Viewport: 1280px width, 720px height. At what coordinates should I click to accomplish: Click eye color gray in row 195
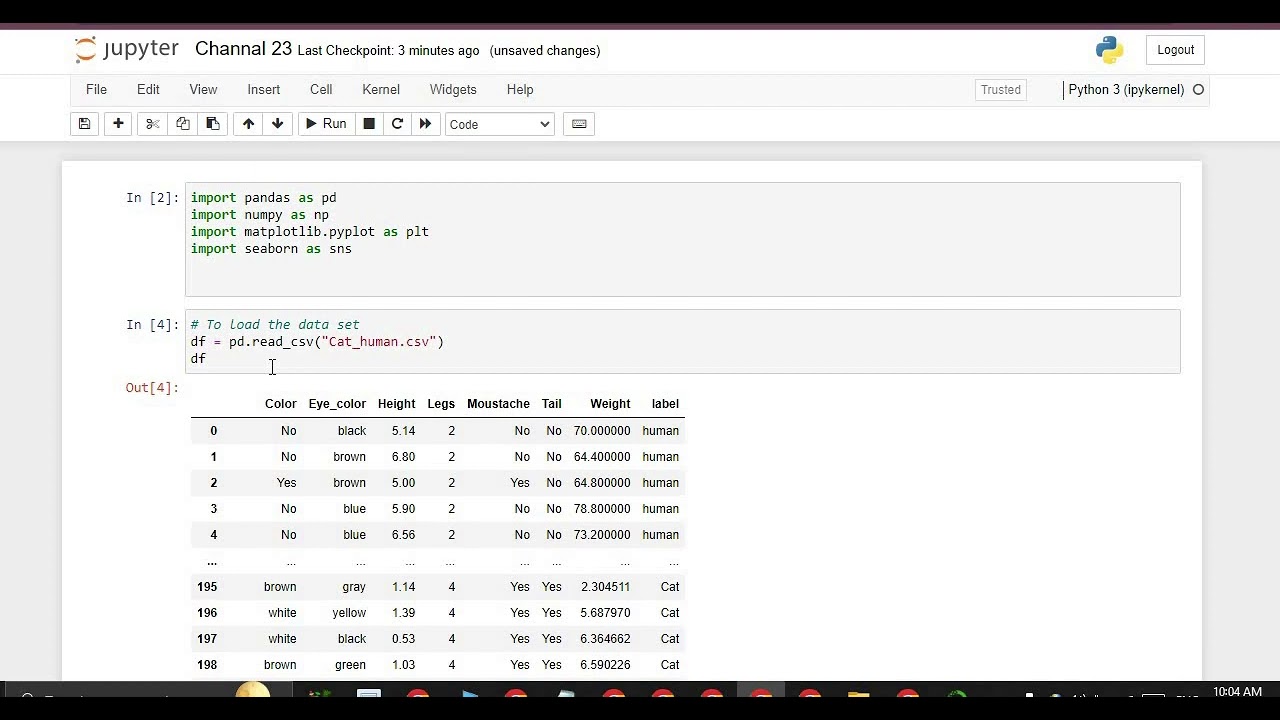click(x=354, y=587)
